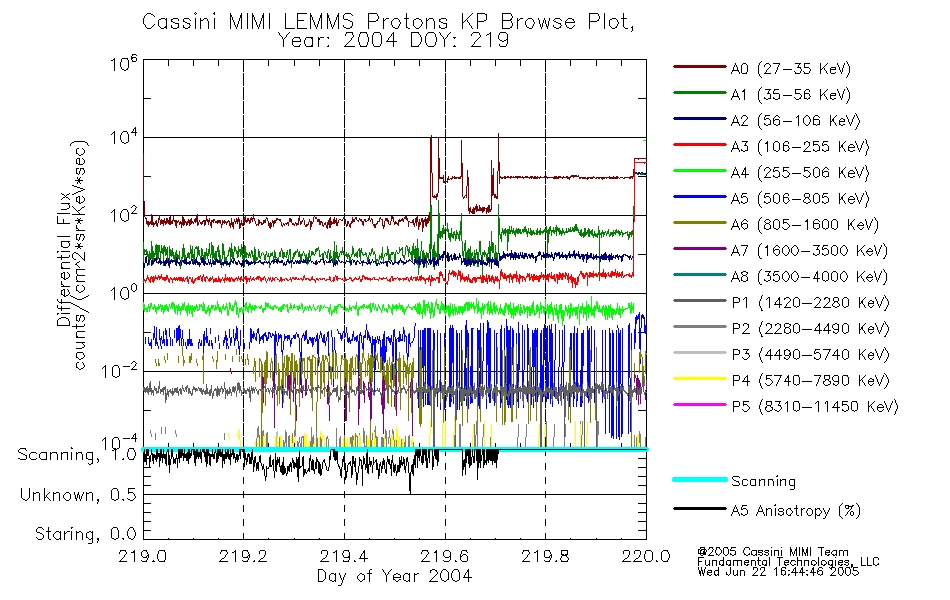Click the magenta P5 legend line
The width and height of the screenshot is (950, 600).
[x=700, y=404]
